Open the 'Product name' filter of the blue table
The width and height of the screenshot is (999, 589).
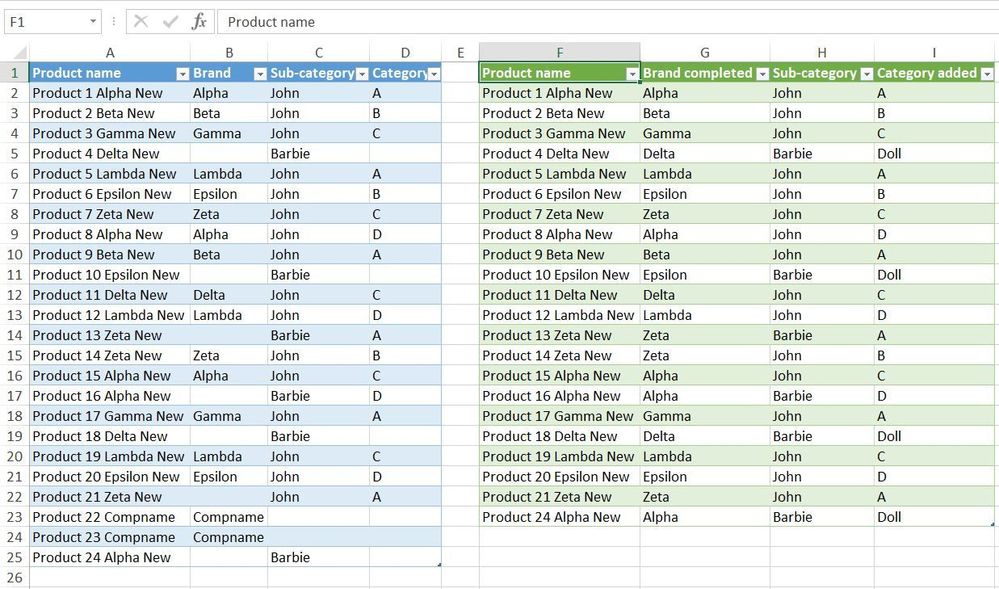[x=182, y=73]
